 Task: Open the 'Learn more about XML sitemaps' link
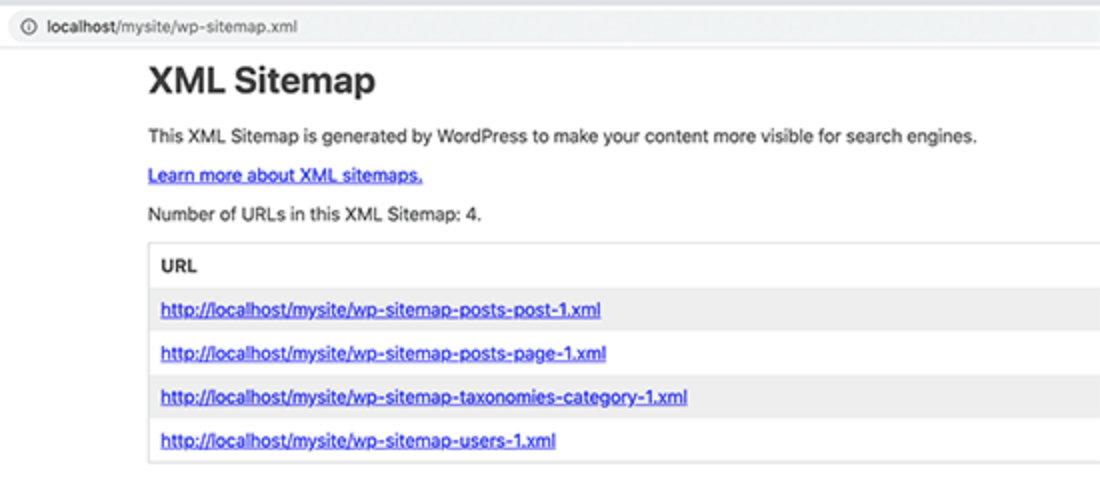285,176
